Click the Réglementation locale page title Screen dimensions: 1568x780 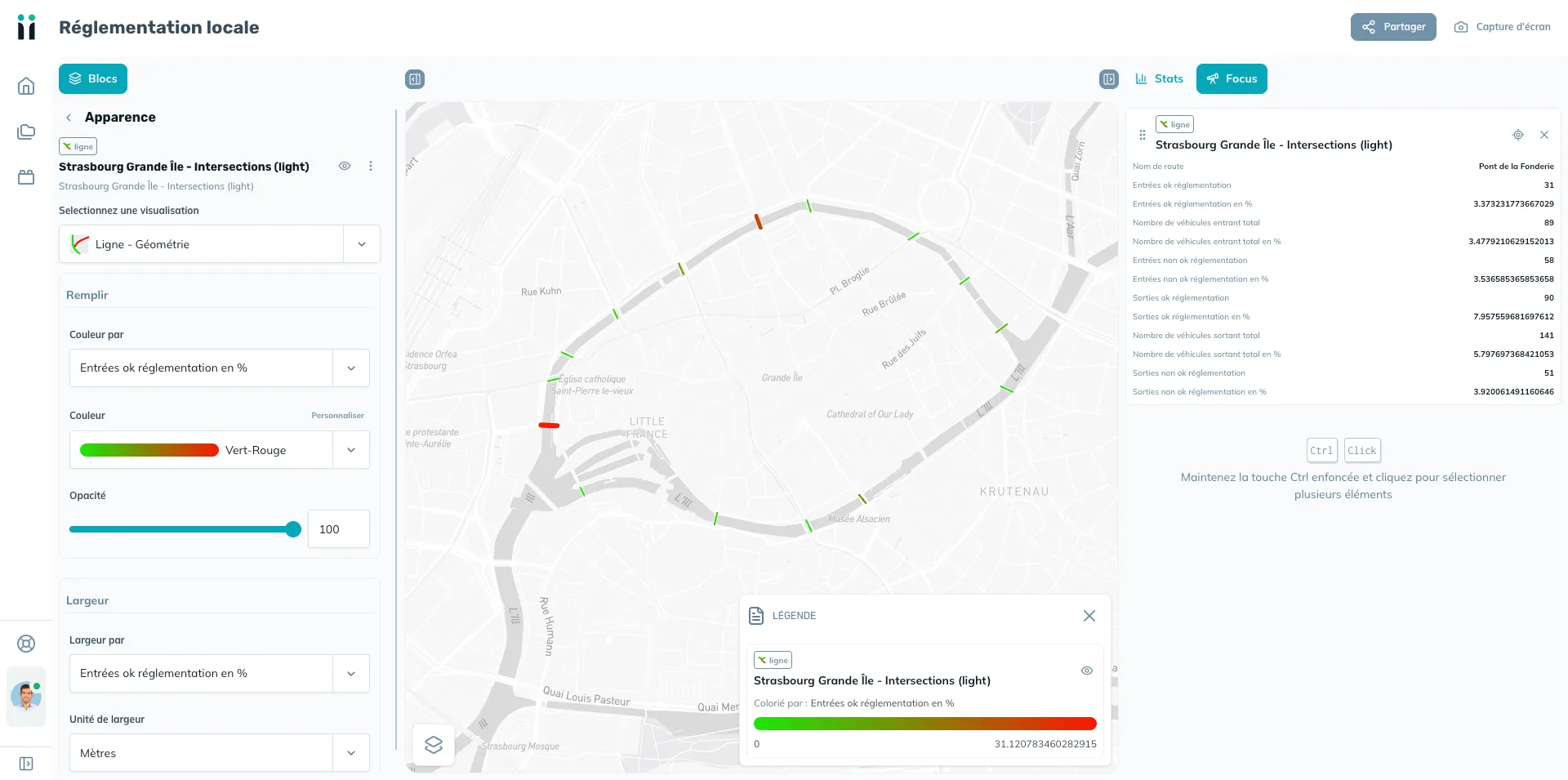point(159,27)
